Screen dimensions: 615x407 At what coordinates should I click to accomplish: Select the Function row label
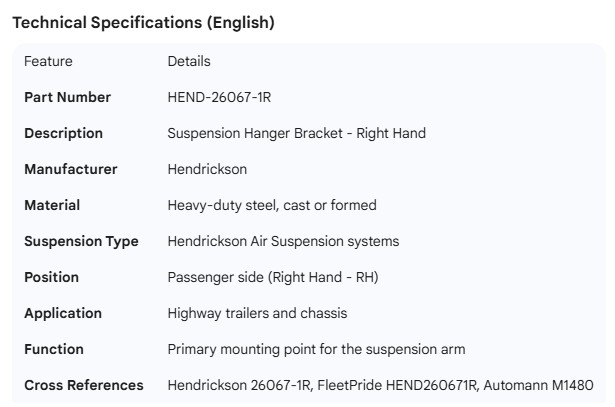coord(54,350)
